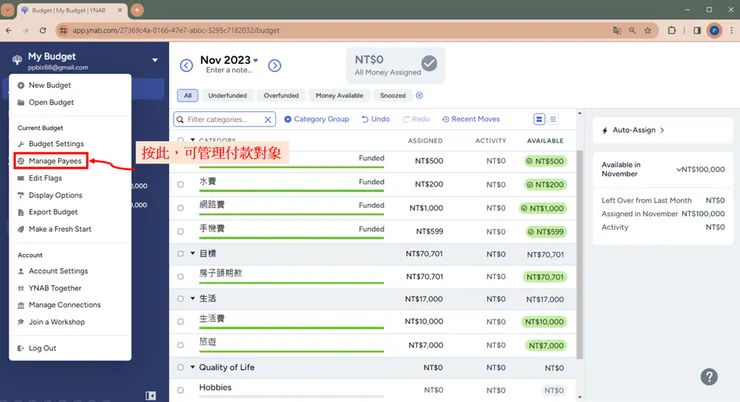Go back in the browser

pos(8,30)
